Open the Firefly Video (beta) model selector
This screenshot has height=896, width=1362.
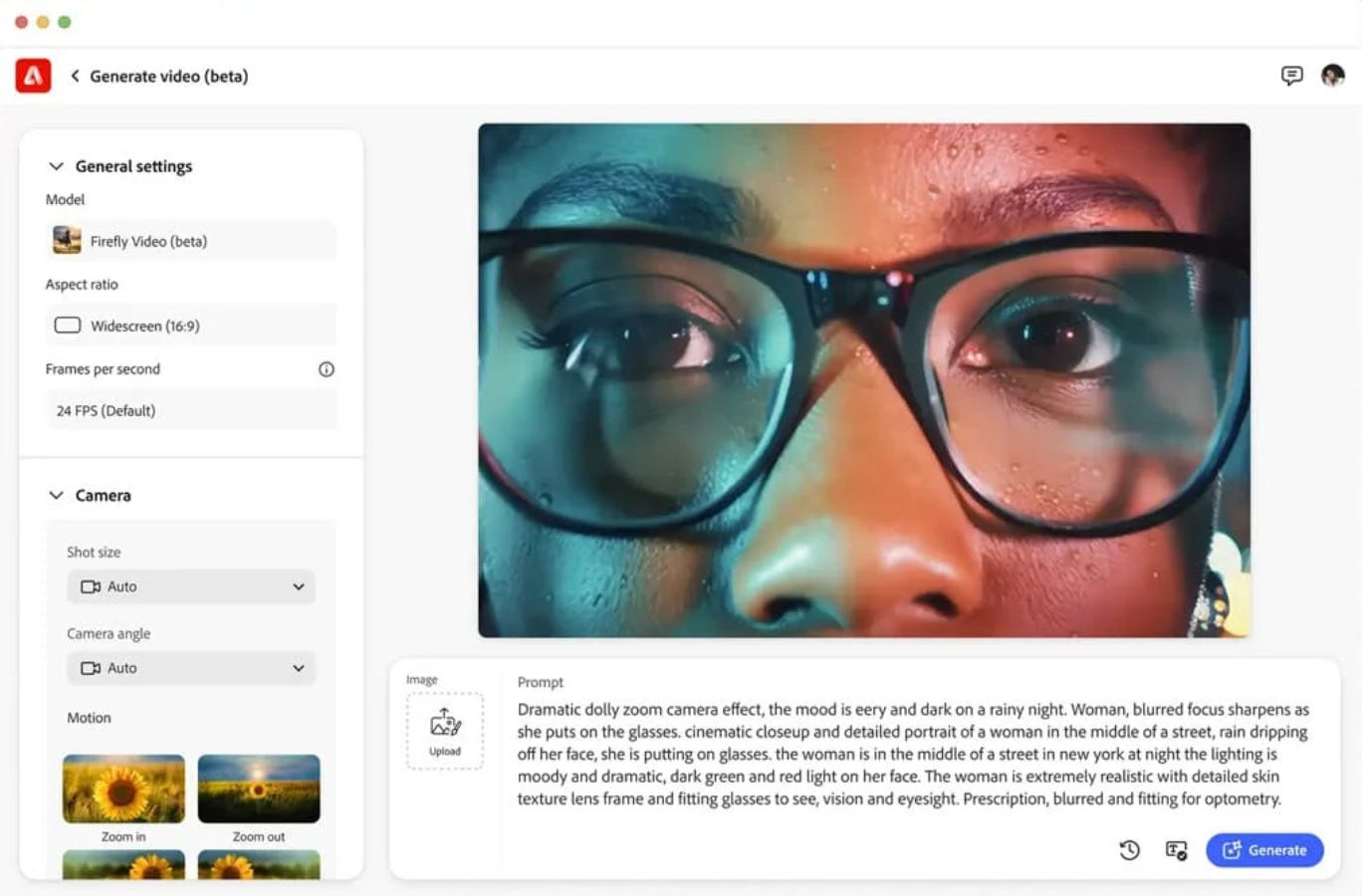191,241
